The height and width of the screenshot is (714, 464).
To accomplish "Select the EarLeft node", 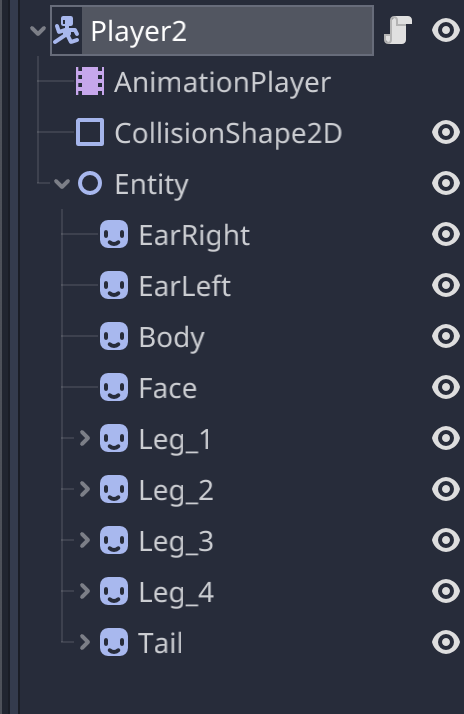I will pyautogui.click(x=184, y=286).
